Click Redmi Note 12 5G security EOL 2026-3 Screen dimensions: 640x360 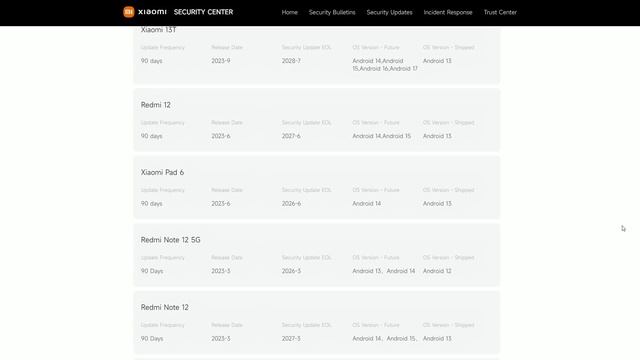pyautogui.click(x=291, y=271)
